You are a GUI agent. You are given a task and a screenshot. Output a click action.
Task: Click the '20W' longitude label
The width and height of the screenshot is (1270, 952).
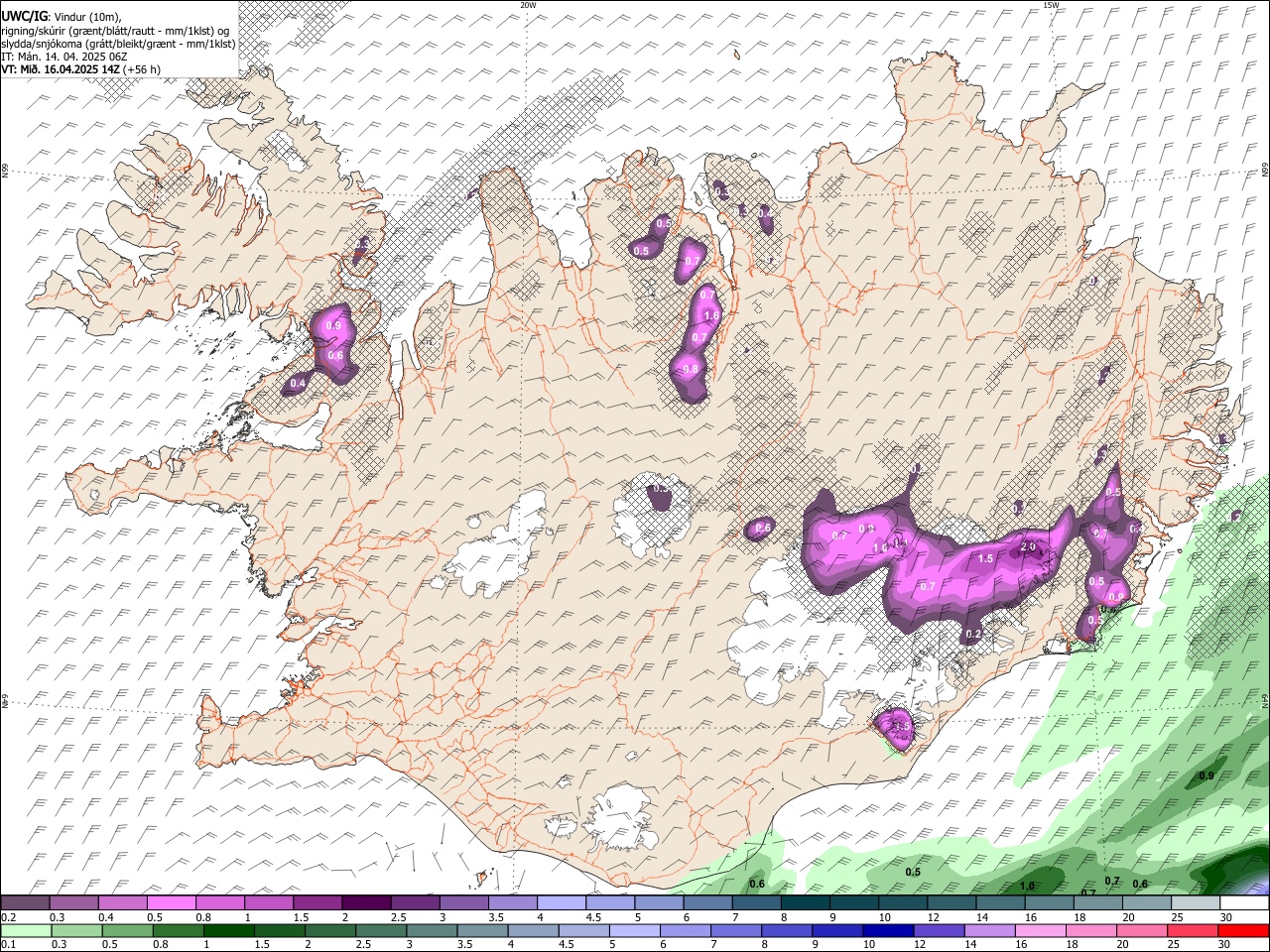pos(528,5)
